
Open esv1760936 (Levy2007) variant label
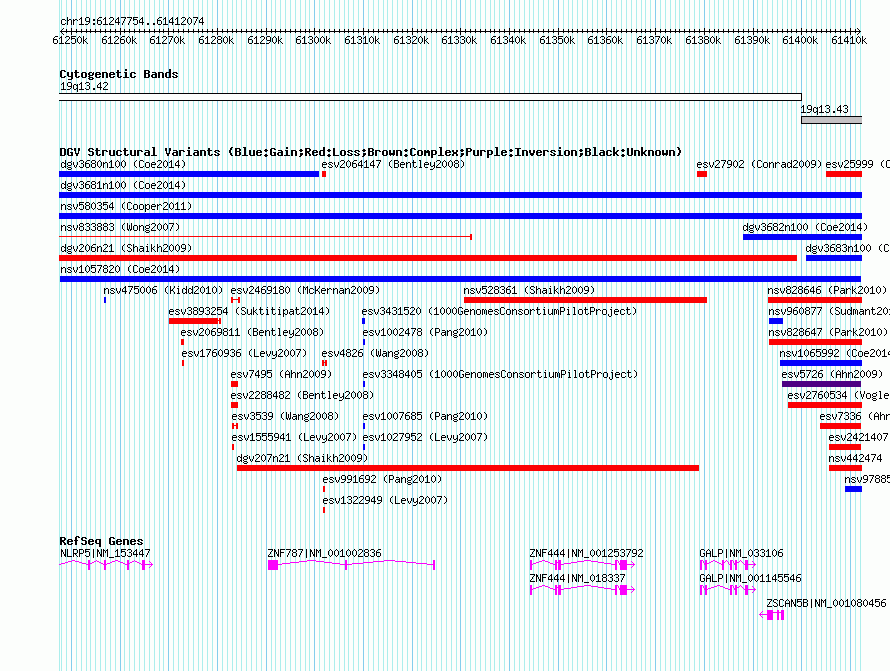coord(244,353)
